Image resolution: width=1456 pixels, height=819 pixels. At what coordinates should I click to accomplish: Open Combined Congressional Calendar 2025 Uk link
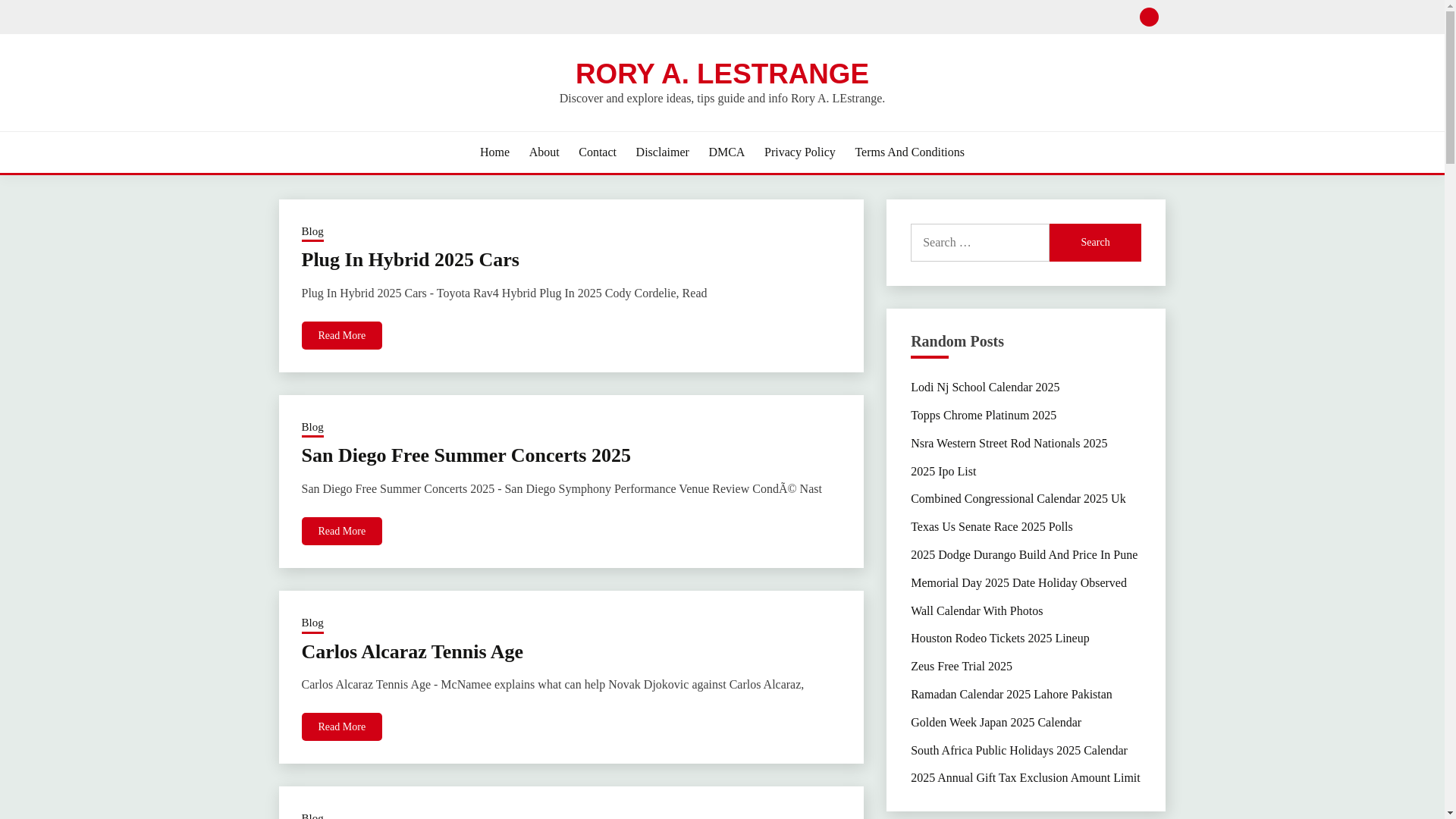(x=1018, y=499)
